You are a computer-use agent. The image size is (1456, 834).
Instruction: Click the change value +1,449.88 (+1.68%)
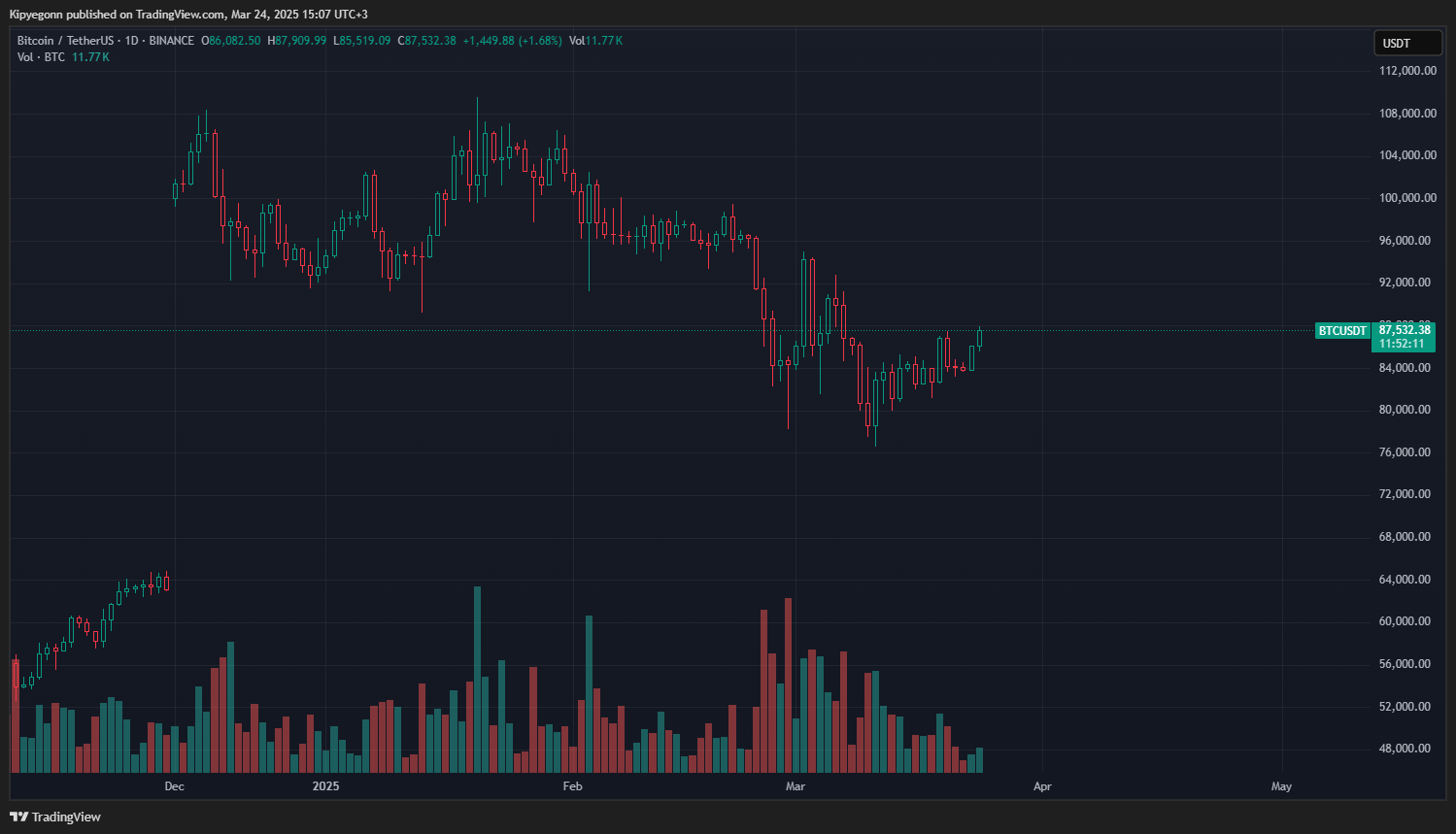512,41
